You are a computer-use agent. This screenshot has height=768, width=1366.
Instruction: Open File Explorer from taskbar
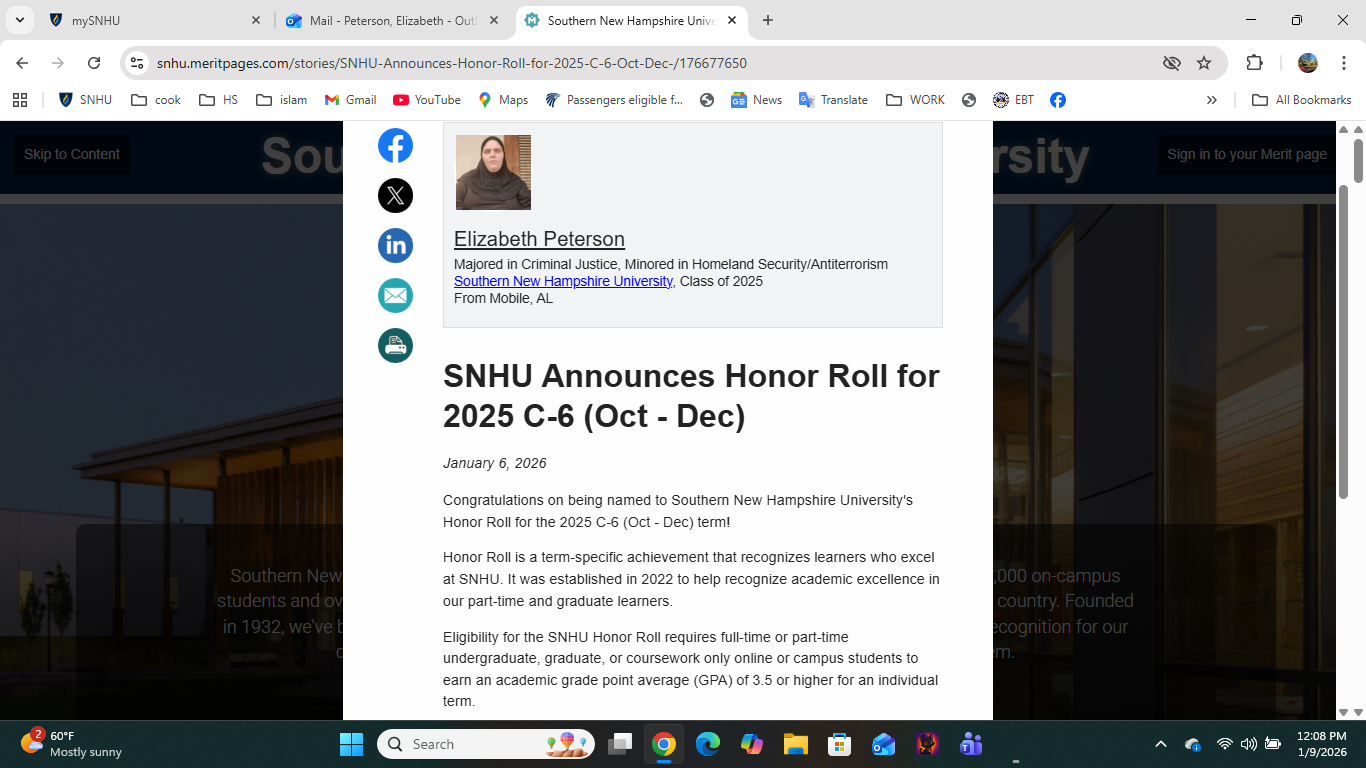click(x=795, y=744)
